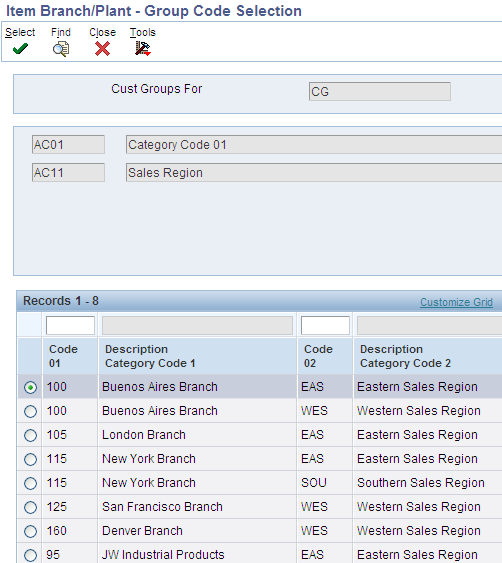Click the Sales Region description field
Screen dimensions: 502x563
pyautogui.click(x=314, y=172)
